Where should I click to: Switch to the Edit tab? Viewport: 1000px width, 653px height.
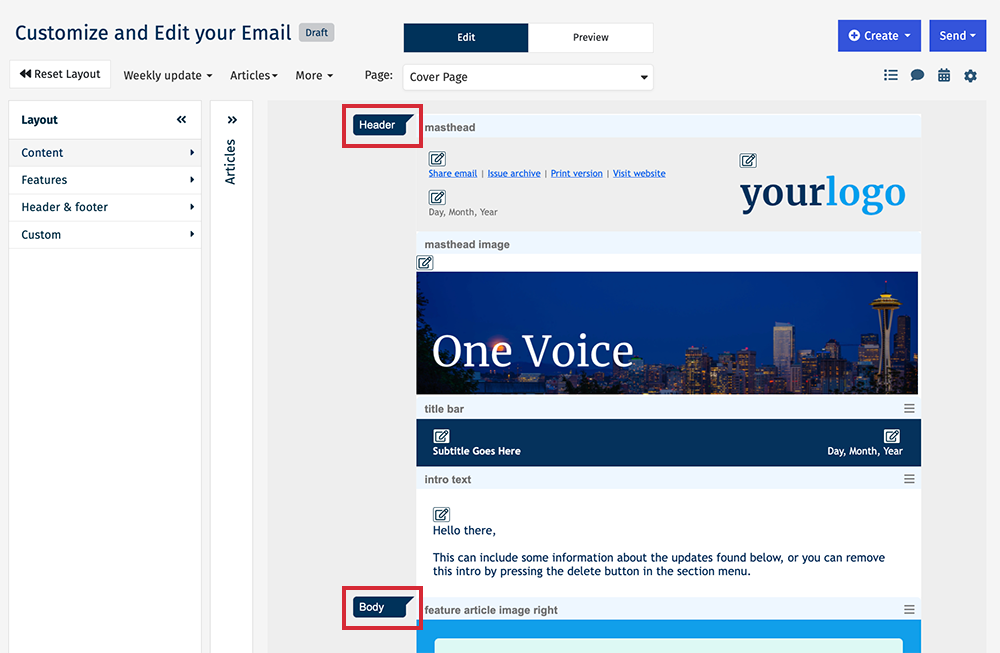466,38
